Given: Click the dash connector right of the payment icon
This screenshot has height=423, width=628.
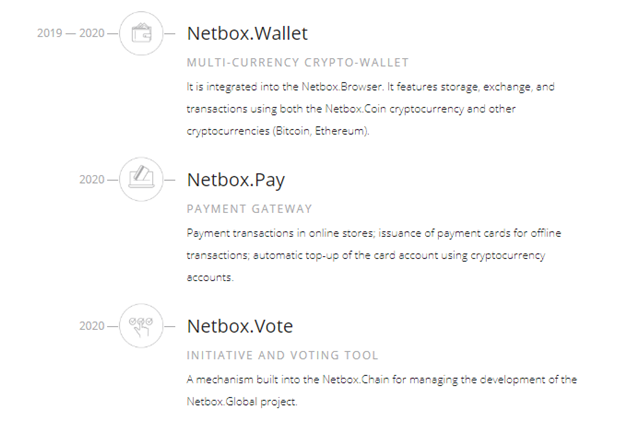Looking at the screenshot, I should coord(170,180).
